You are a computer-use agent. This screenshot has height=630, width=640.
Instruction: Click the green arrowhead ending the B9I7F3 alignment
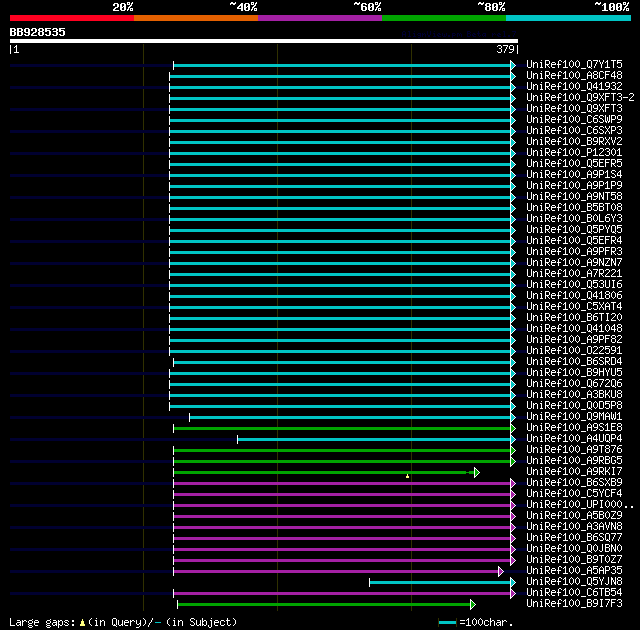pyautogui.click(x=473, y=604)
